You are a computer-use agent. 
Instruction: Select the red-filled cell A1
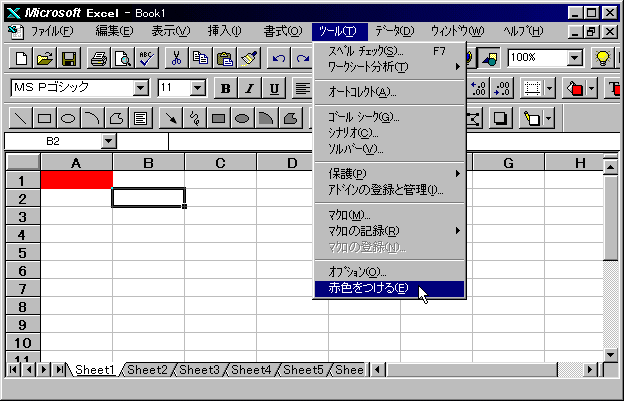[76, 180]
